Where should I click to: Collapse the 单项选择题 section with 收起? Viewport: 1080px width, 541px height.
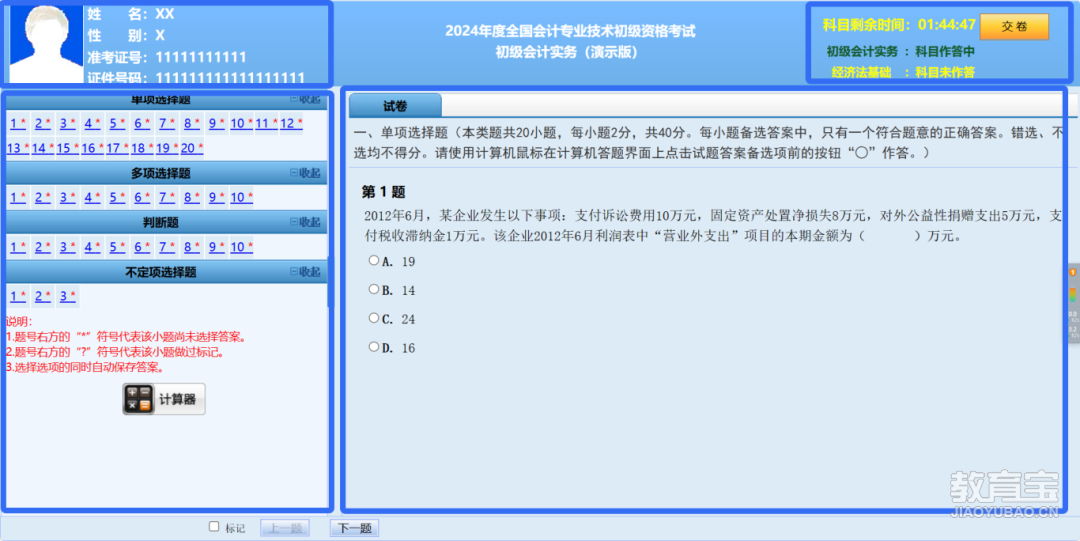point(305,99)
